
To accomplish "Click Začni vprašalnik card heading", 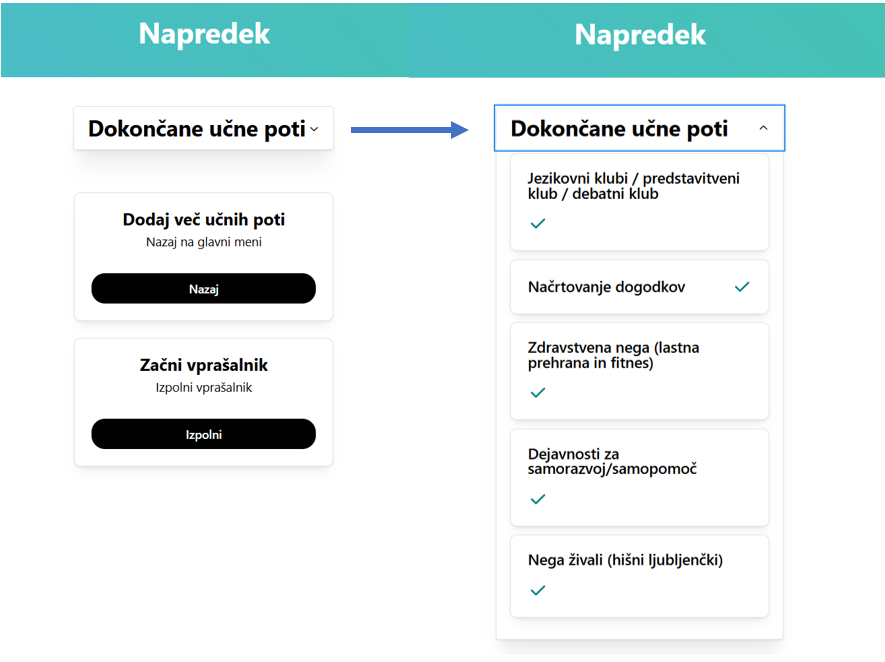I will click(x=204, y=365).
